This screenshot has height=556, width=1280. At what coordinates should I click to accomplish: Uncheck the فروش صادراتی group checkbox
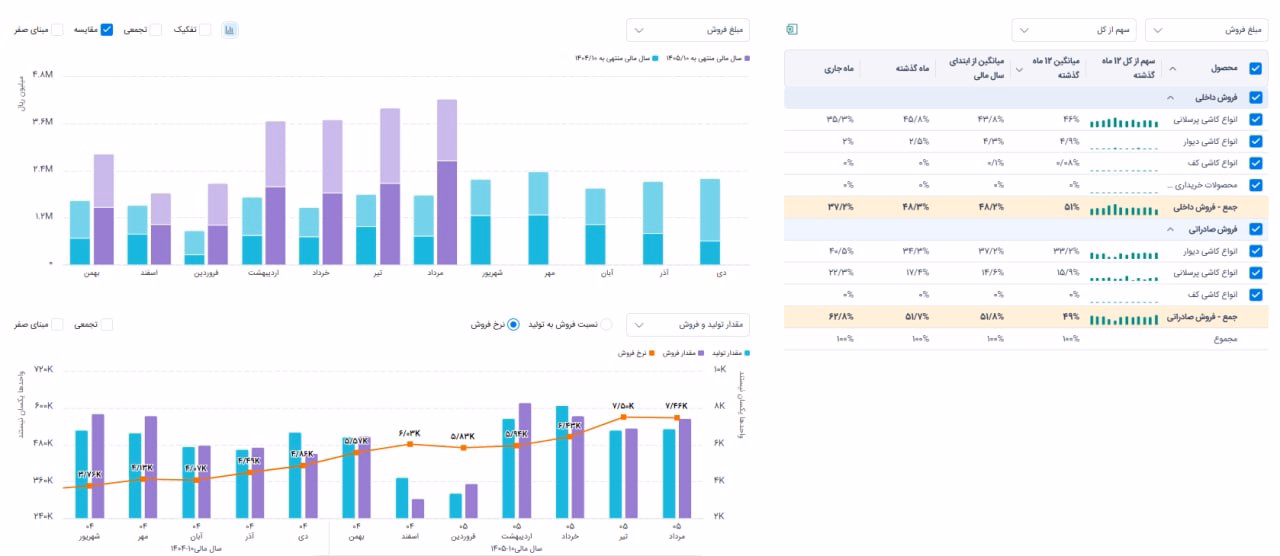tap(1256, 229)
